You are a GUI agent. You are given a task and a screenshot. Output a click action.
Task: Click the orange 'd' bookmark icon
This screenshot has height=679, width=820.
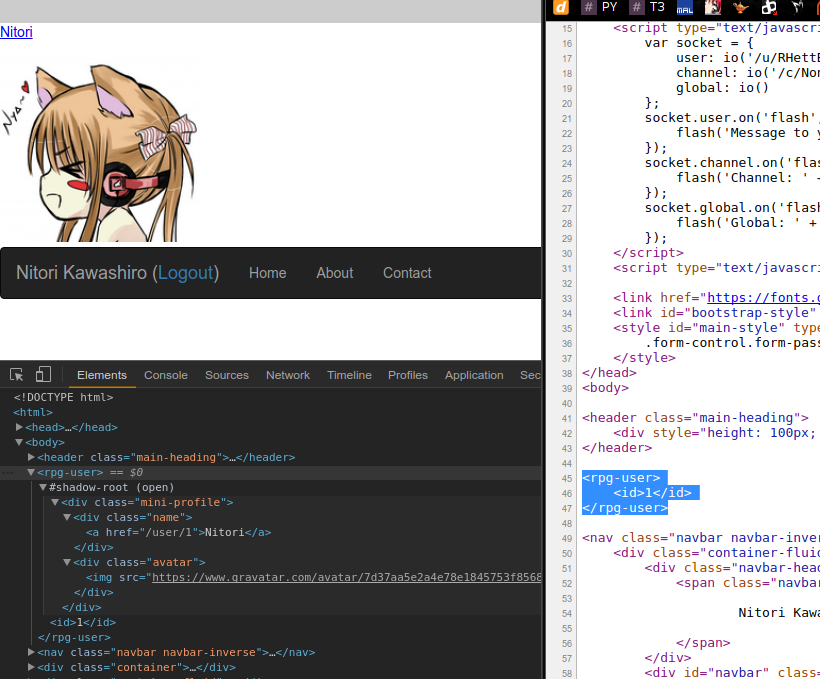click(561, 7)
